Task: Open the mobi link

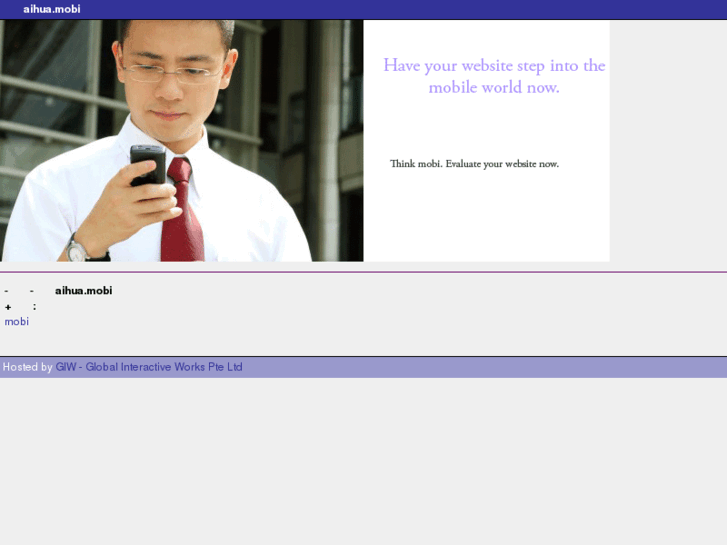Action: pos(17,321)
